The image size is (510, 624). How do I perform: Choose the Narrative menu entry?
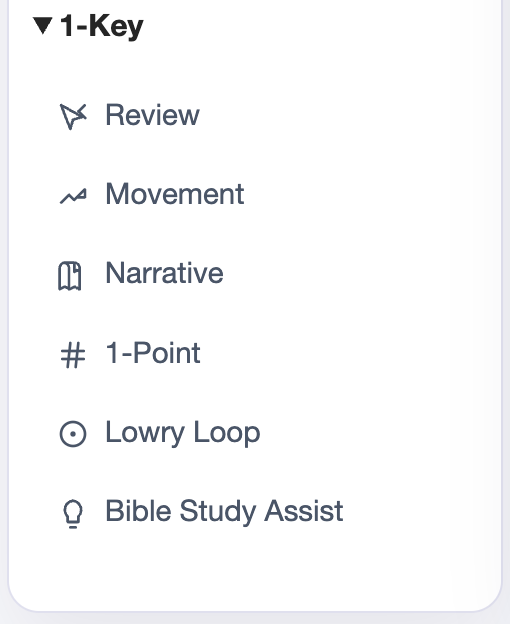tap(164, 273)
